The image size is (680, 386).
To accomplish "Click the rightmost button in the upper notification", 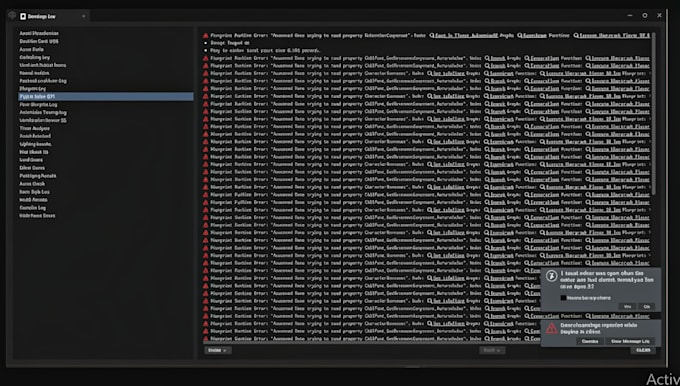I will click(x=647, y=306).
